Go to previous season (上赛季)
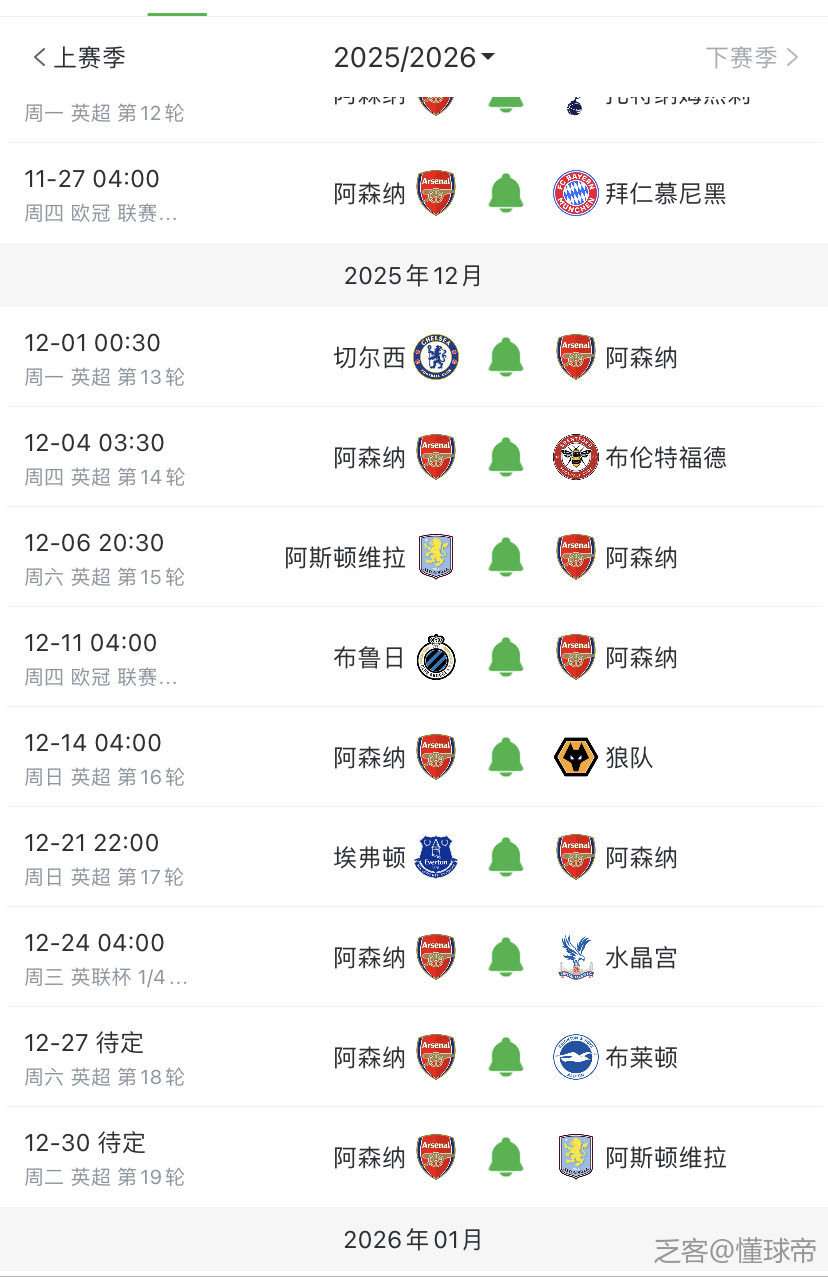Viewport: 828px width, 1277px height. 79,58
